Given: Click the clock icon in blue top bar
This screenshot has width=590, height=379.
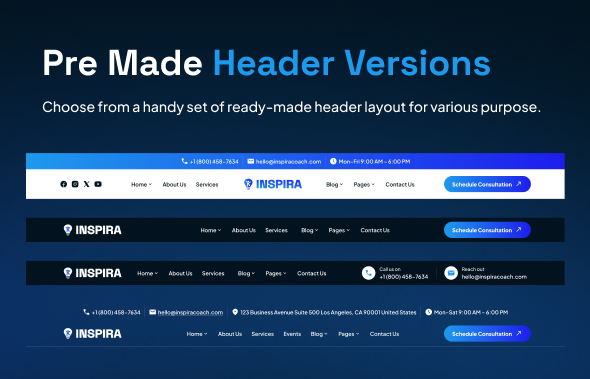Looking at the screenshot, I should 333,161.
